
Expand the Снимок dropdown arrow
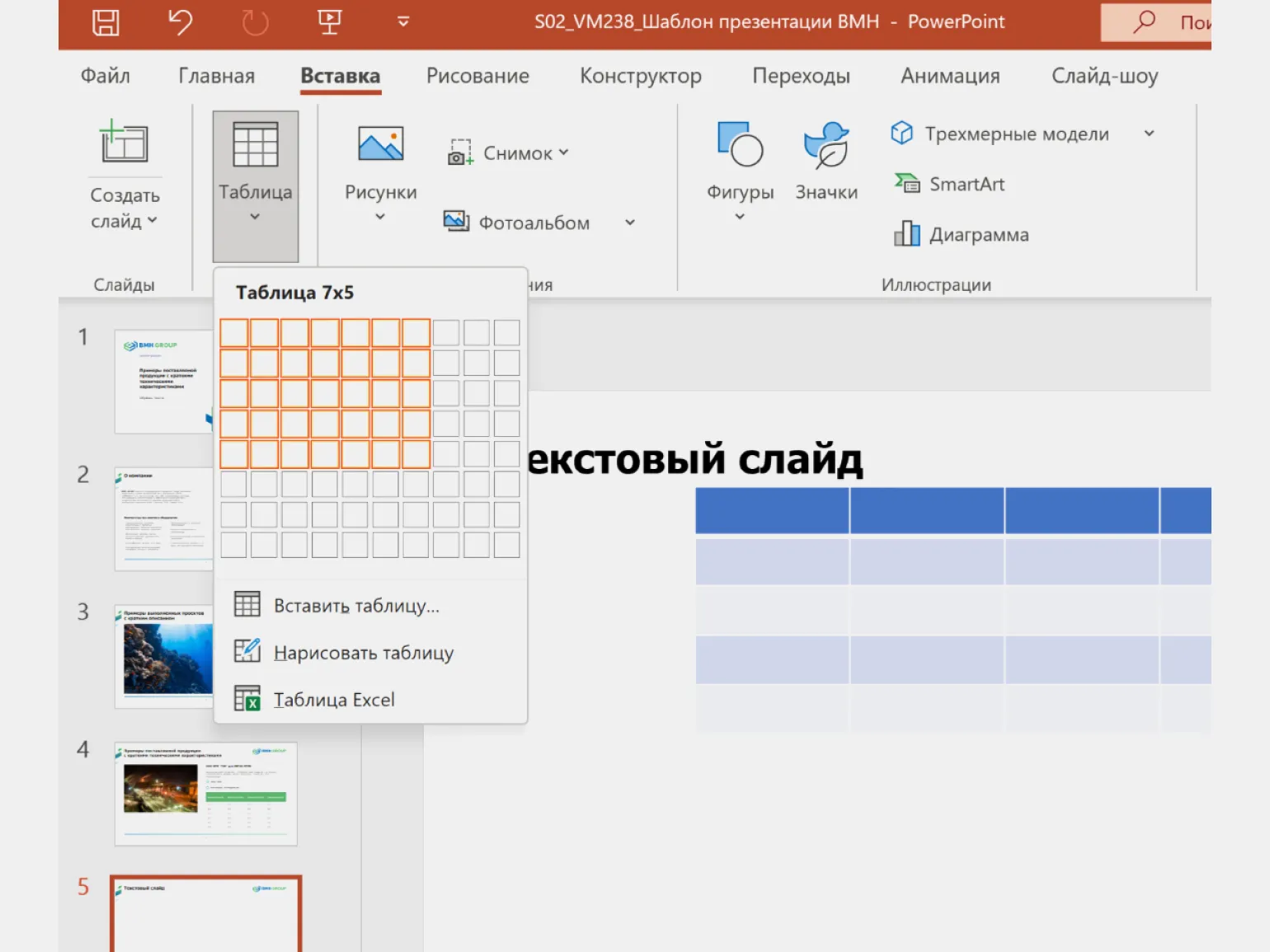coord(564,152)
